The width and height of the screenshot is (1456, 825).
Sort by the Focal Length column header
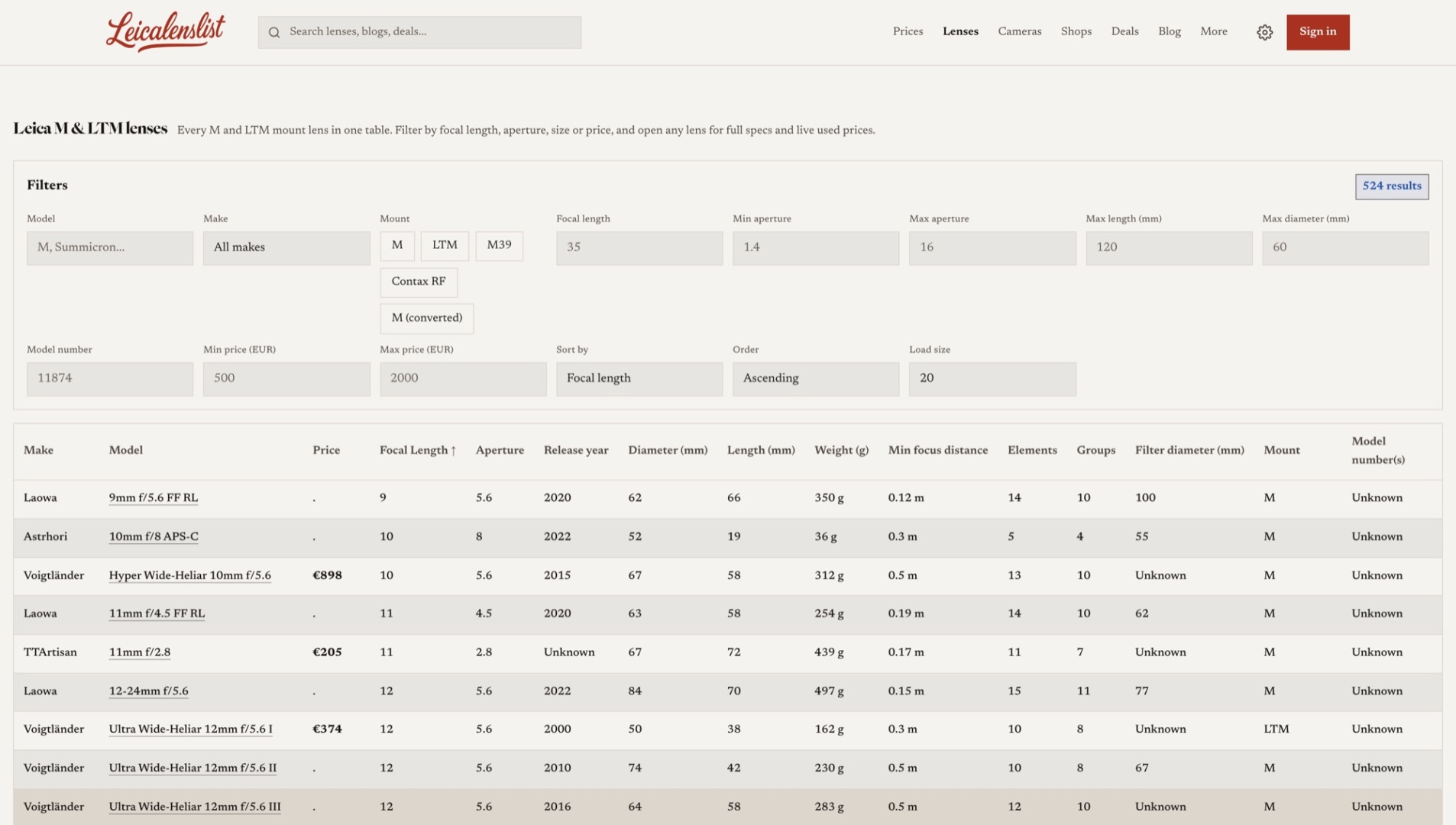tap(418, 451)
